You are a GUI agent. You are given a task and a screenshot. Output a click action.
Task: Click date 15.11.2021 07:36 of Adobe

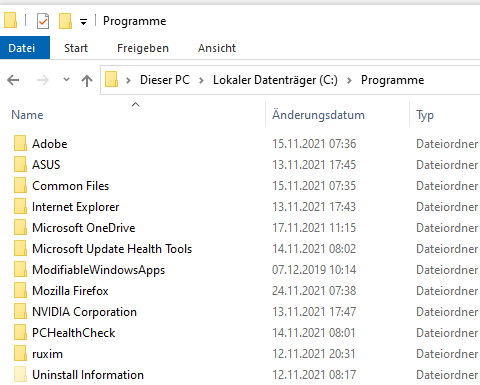click(314, 144)
